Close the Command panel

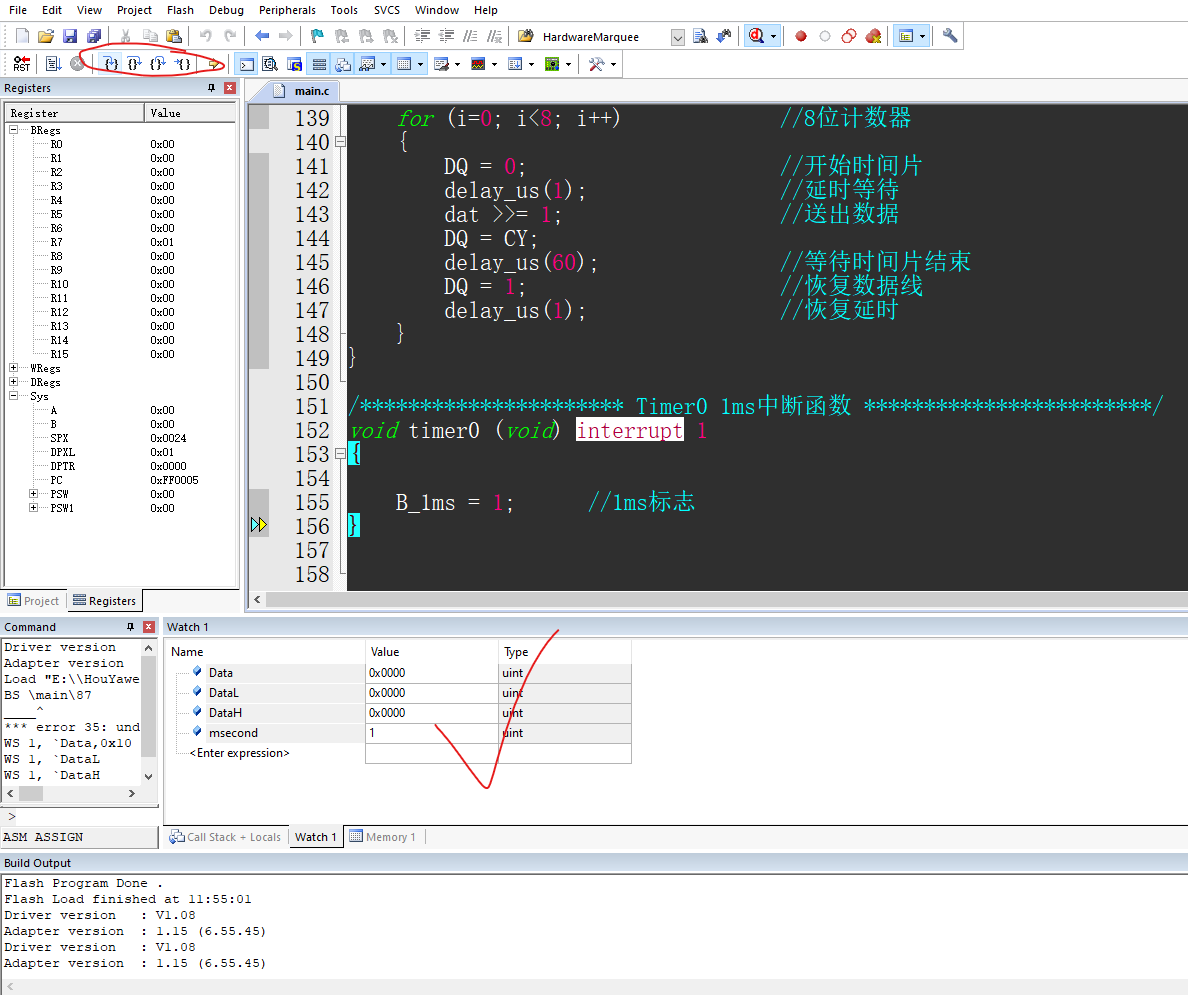(x=148, y=627)
